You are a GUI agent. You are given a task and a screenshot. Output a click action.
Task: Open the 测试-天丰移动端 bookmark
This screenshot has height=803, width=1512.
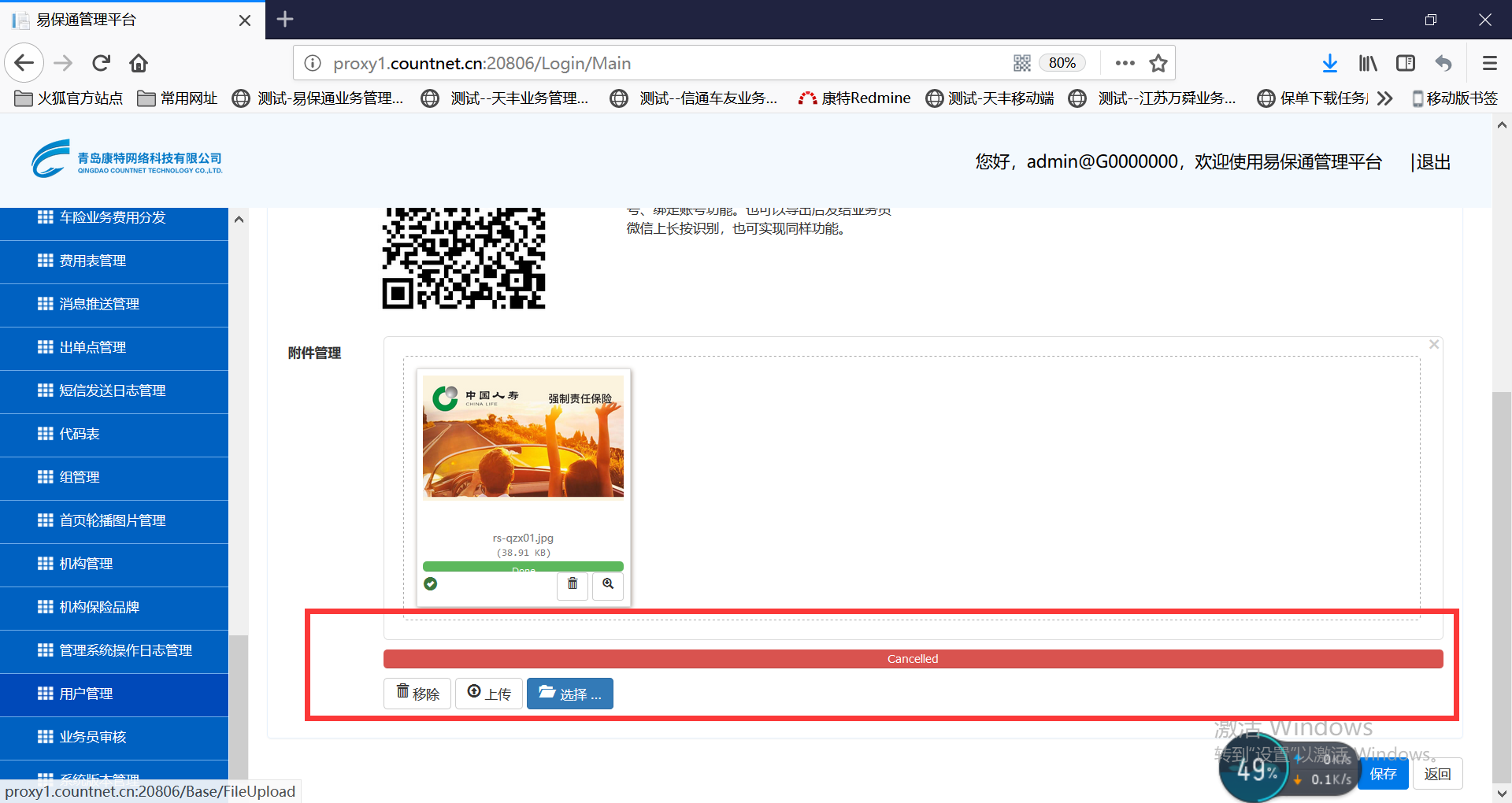990,98
